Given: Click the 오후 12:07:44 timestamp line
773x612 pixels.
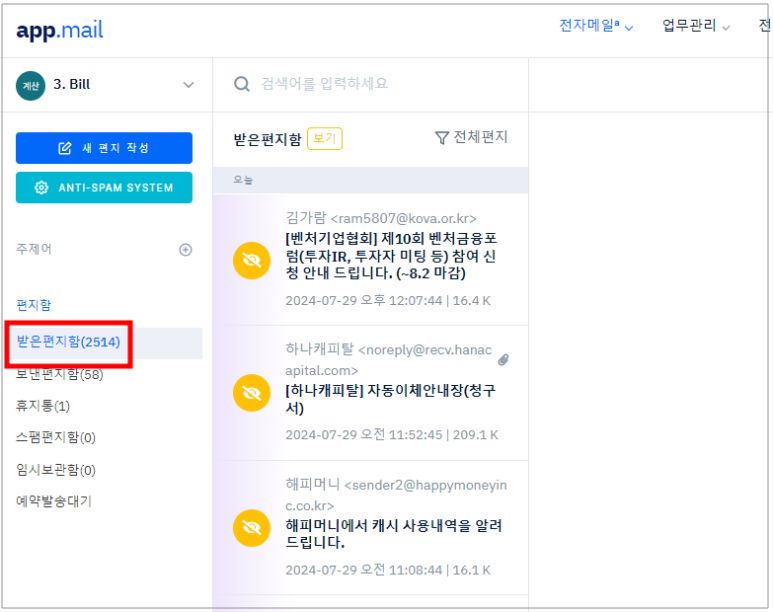Looking at the screenshot, I should pos(388,300).
